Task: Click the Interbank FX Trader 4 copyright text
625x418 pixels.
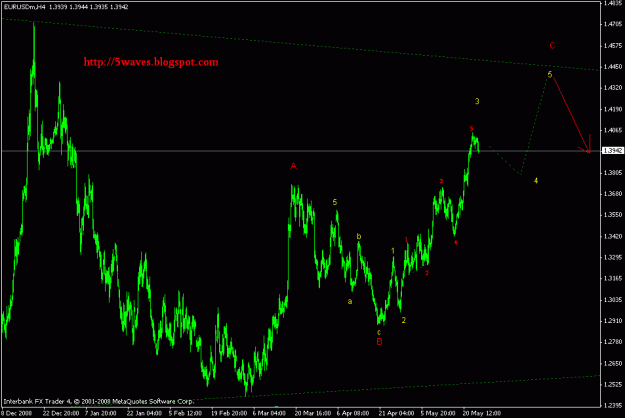Action: coord(98,401)
